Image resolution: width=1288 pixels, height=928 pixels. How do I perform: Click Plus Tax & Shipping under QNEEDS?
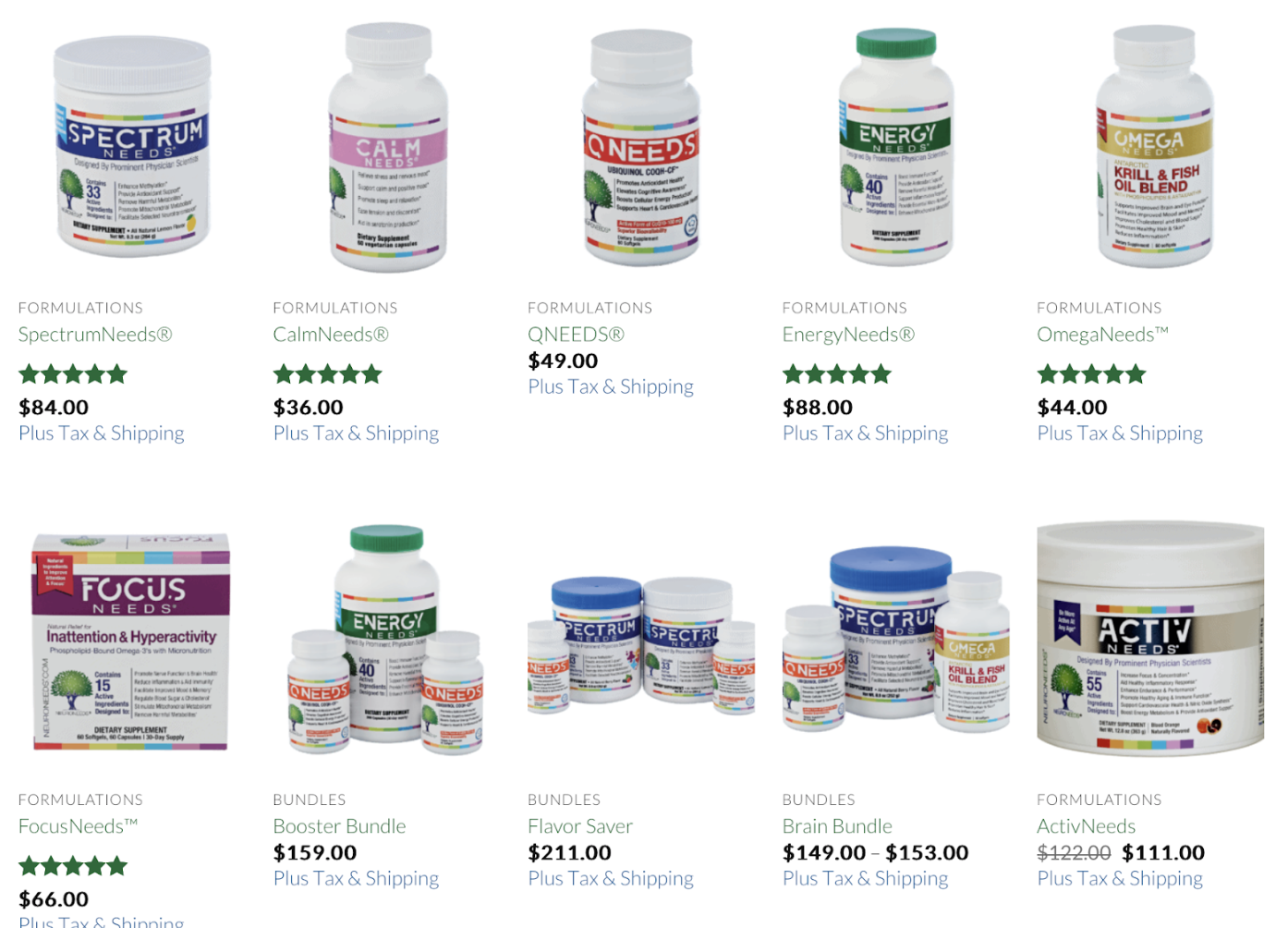tap(611, 386)
